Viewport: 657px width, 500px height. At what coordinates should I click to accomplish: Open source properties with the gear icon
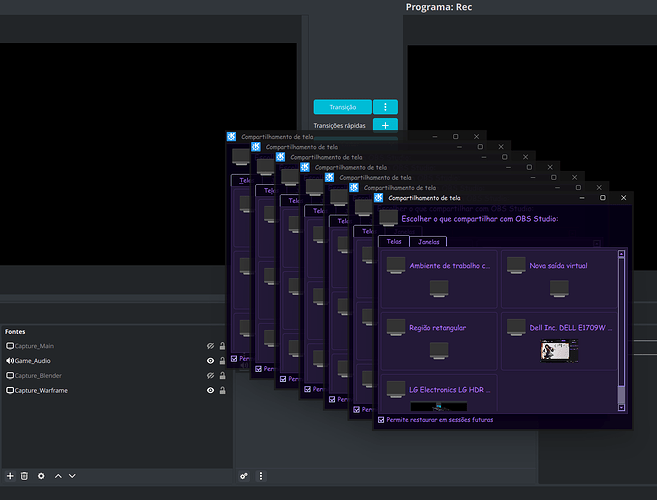[x=41, y=476]
